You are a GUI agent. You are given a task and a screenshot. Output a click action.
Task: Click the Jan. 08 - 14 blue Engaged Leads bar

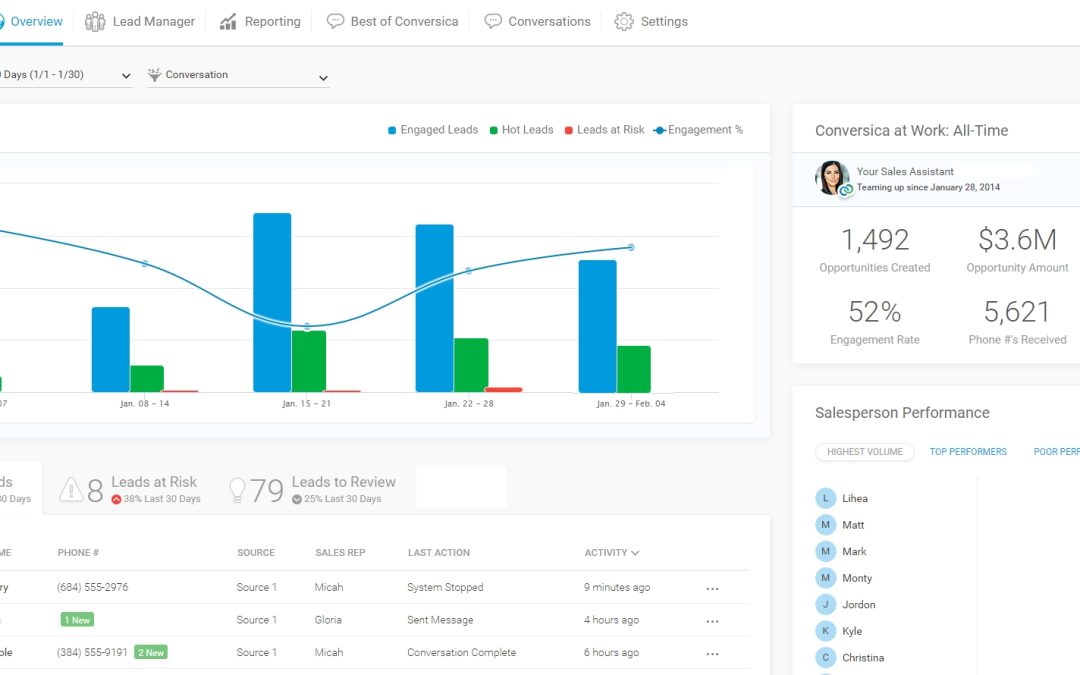coord(111,349)
